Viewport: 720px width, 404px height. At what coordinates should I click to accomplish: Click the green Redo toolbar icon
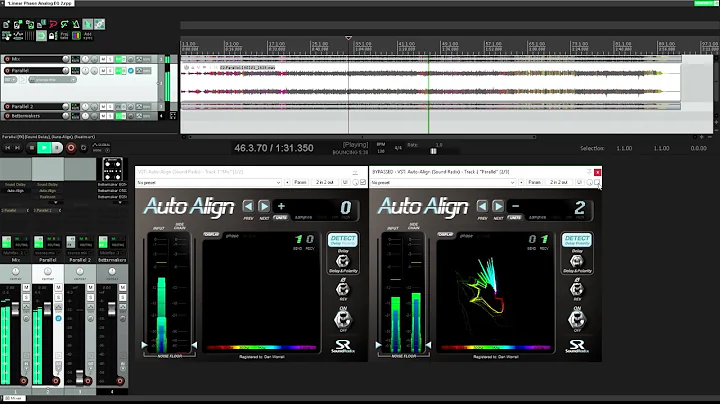[x=65, y=24]
